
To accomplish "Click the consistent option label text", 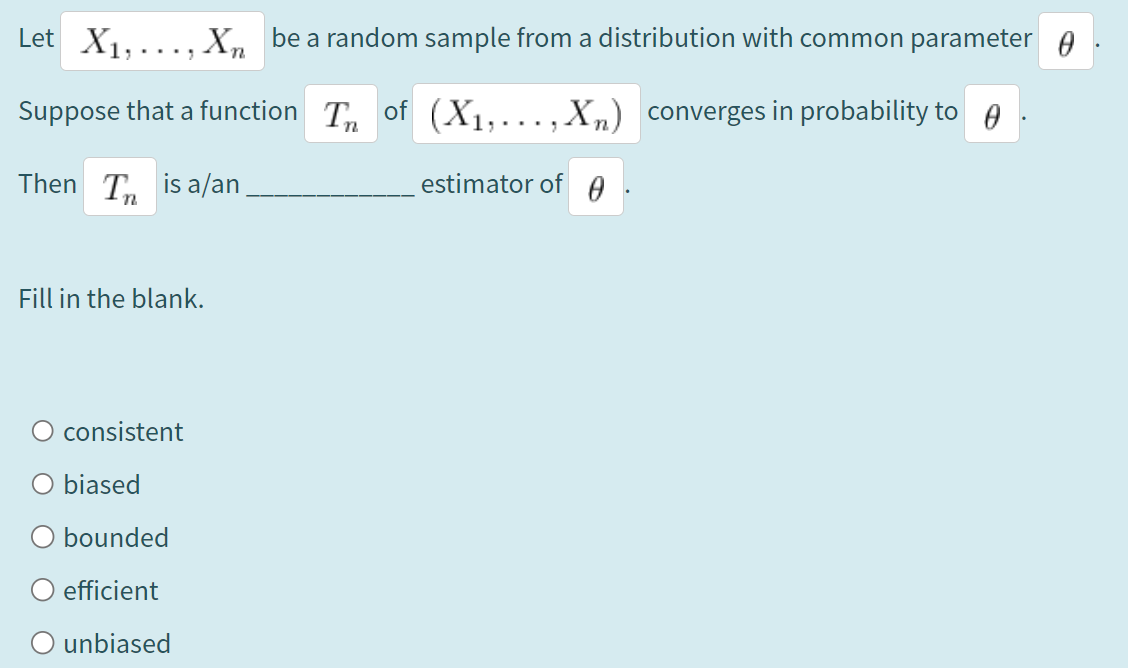I will [123, 432].
